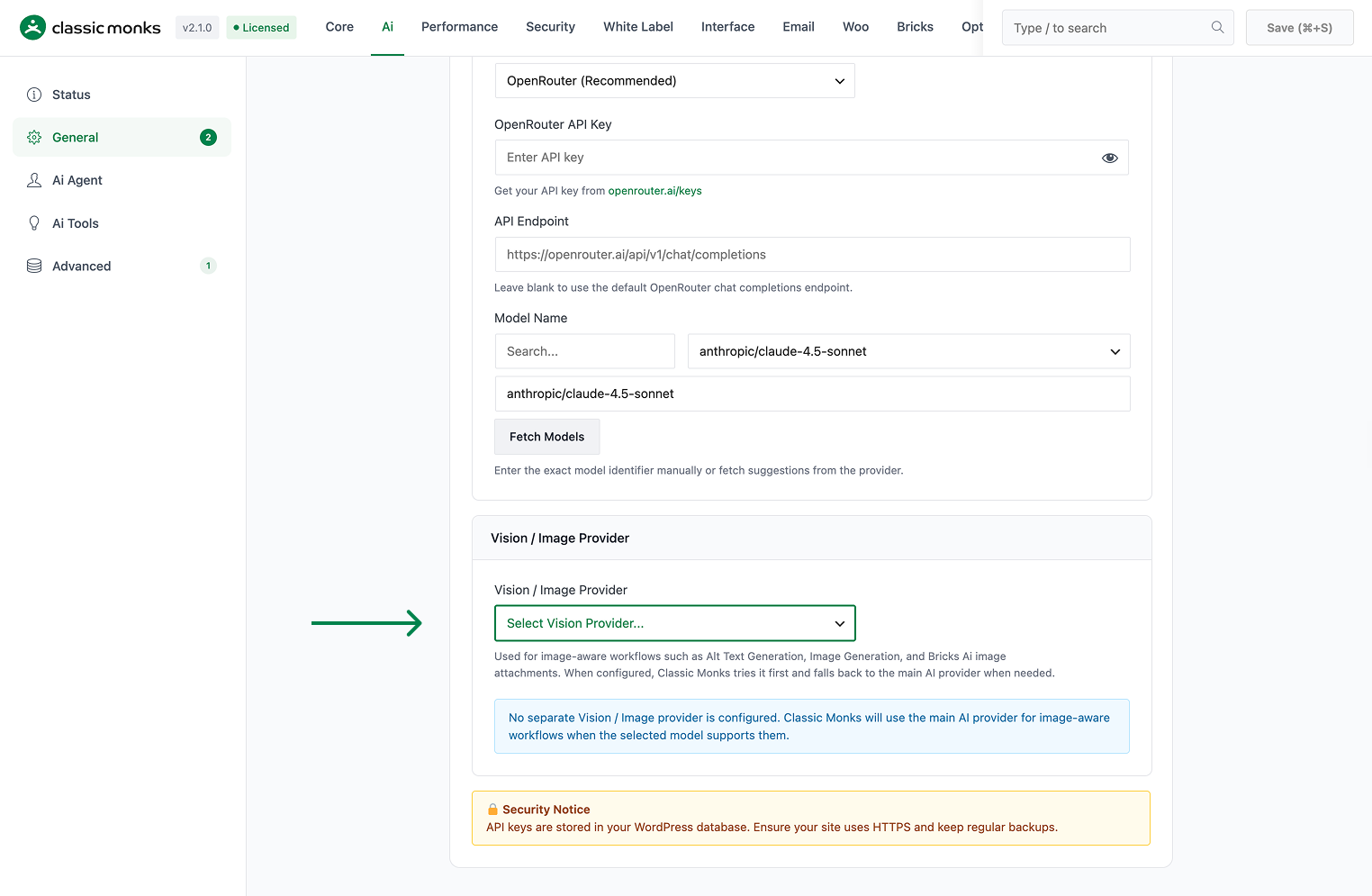The image size is (1372, 896).
Task: Open the Email tab
Action: click(x=799, y=27)
